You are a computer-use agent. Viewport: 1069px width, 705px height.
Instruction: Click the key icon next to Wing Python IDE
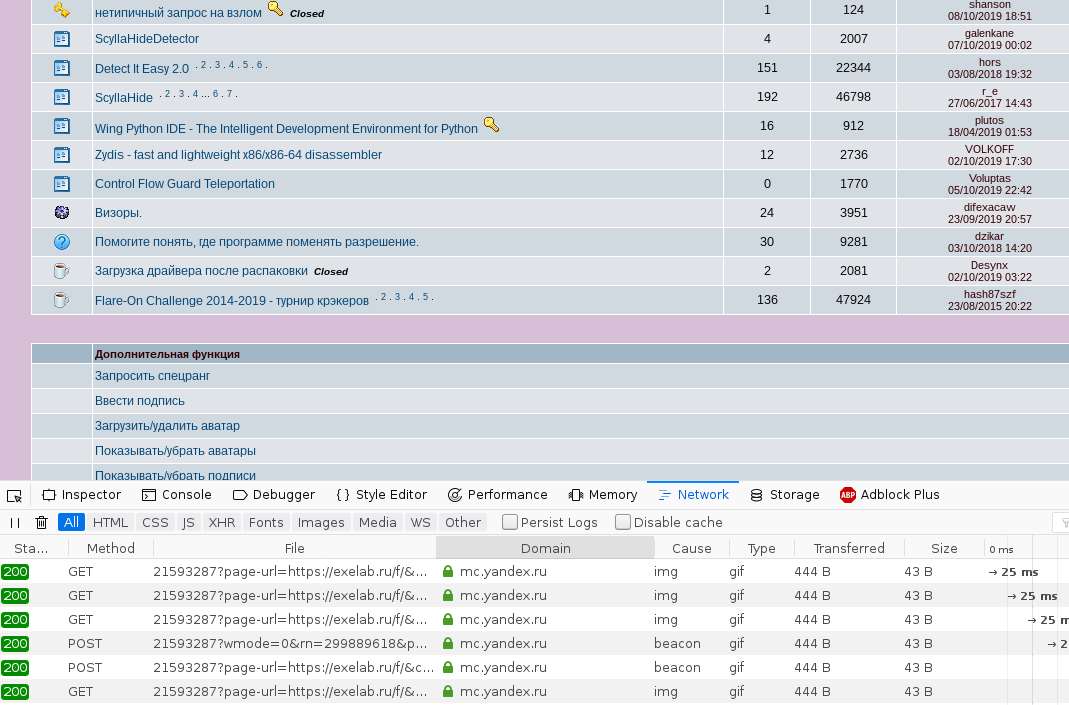pos(491,125)
